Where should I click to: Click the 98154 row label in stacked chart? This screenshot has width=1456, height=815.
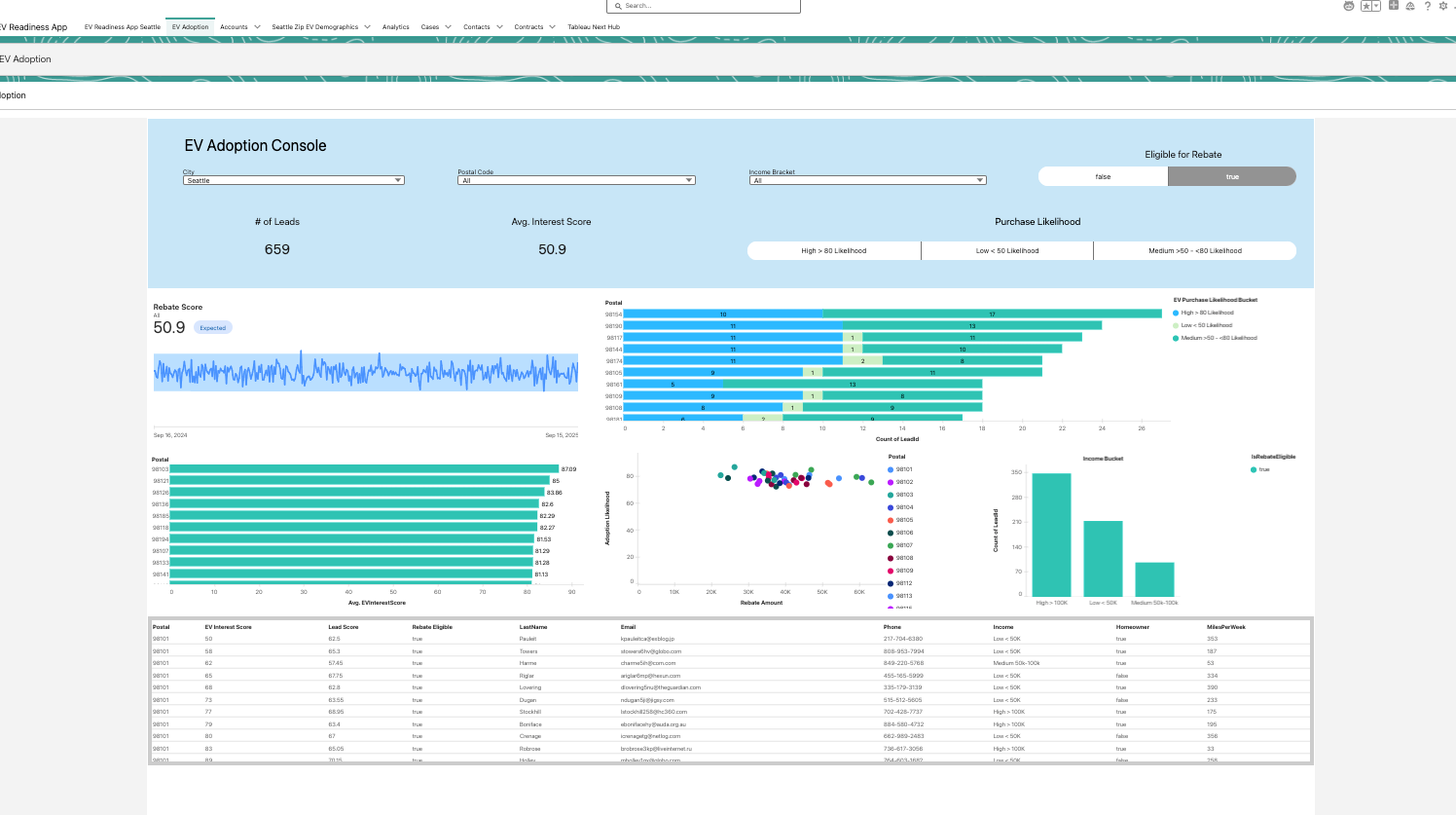pyautogui.click(x=613, y=315)
